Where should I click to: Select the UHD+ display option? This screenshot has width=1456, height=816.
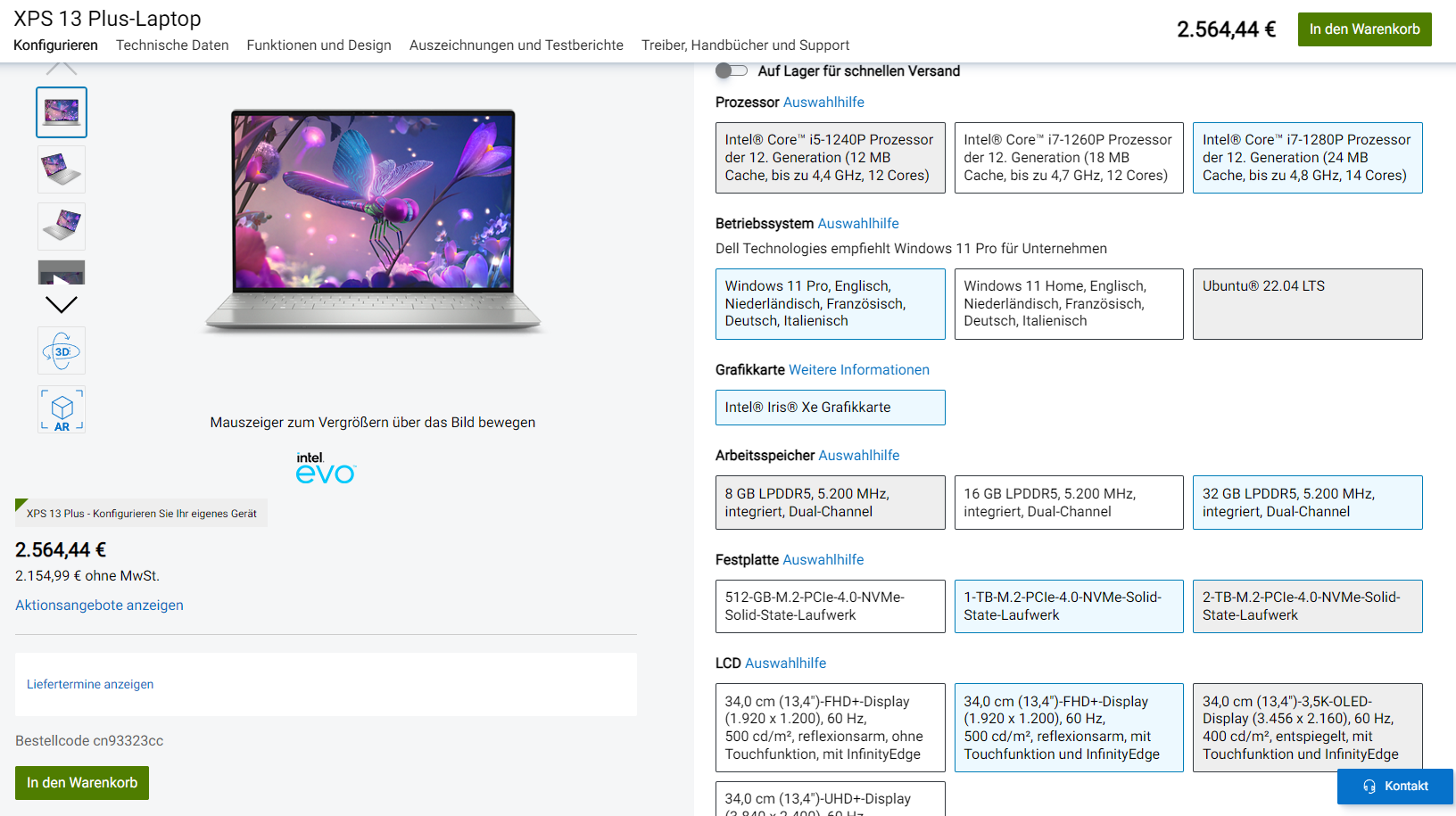(830, 799)
